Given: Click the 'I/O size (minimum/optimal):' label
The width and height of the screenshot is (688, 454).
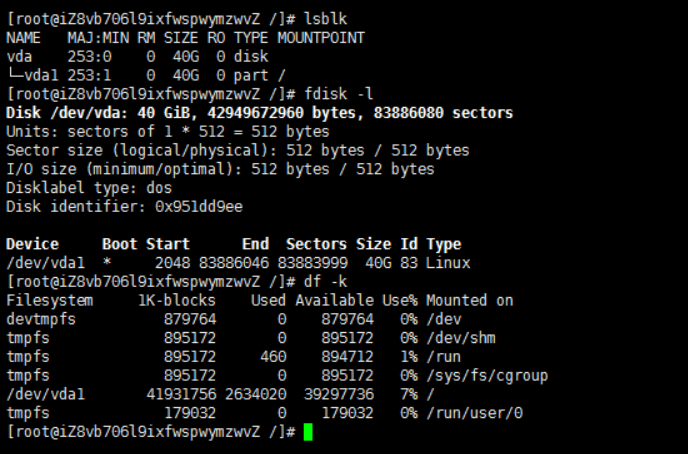Looking at the screenshot, I should [x=124, y=169].
